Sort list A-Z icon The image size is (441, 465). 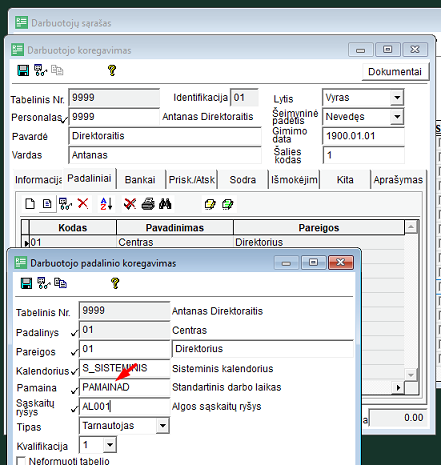106,204
